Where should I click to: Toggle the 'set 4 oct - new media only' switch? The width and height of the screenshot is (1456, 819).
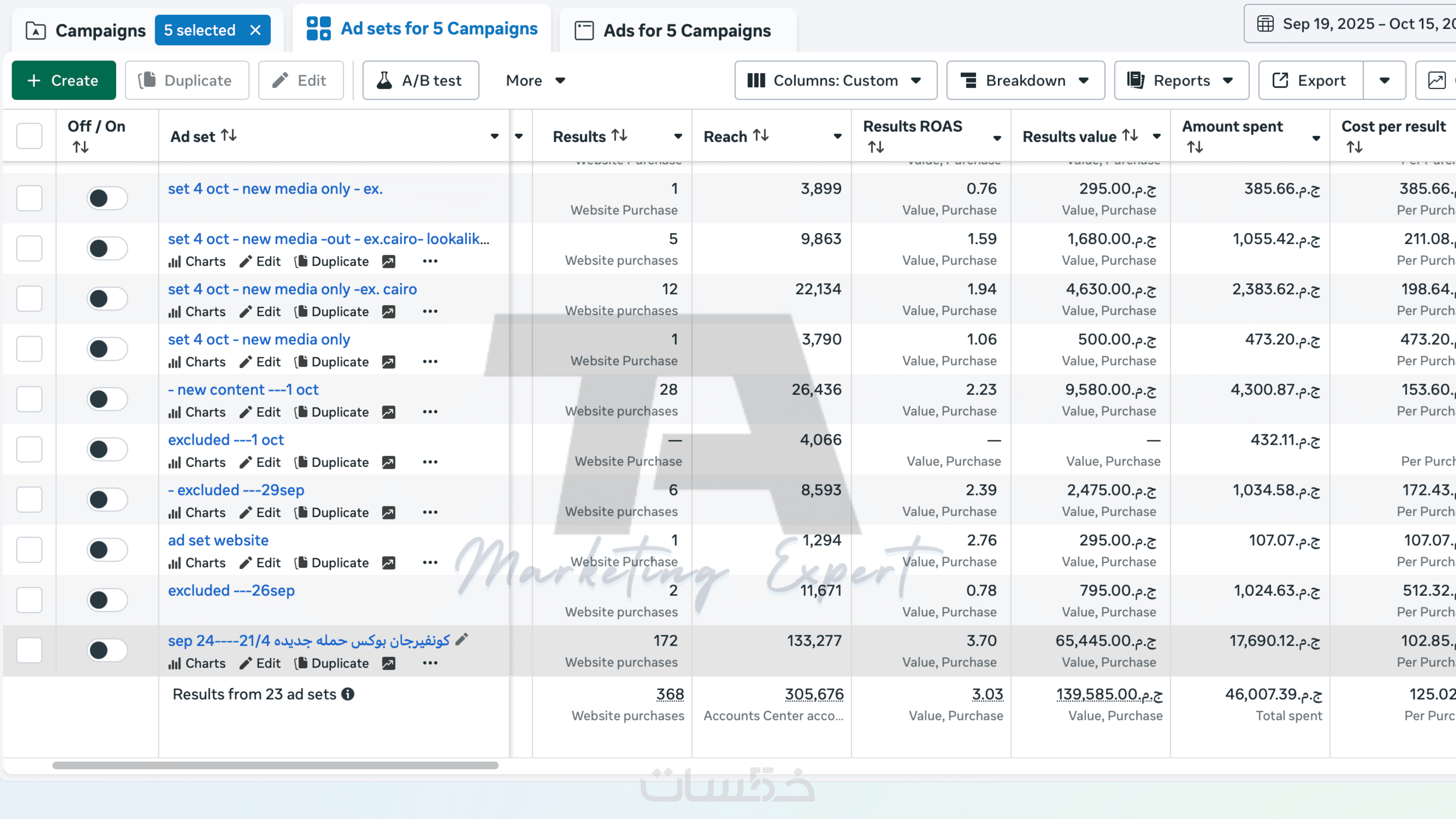(107, 349)
